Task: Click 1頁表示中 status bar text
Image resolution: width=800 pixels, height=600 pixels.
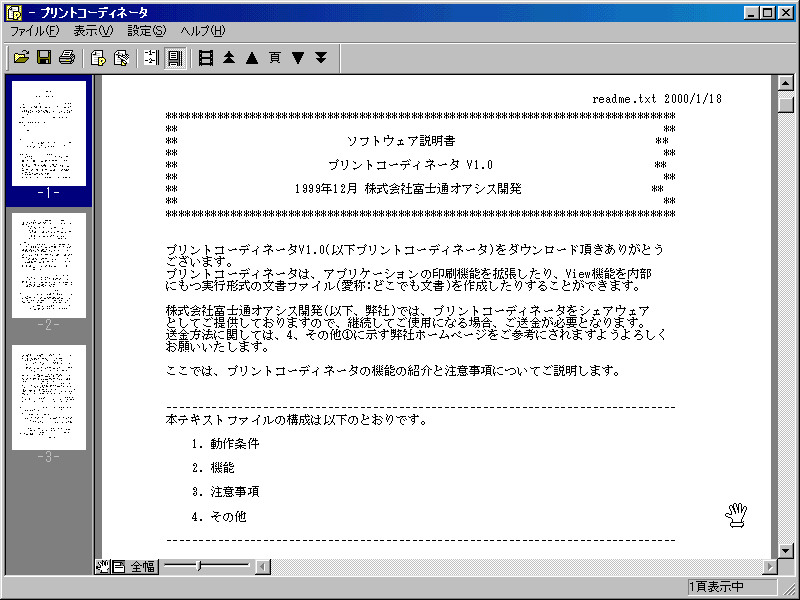Action: tap(716, 587)
